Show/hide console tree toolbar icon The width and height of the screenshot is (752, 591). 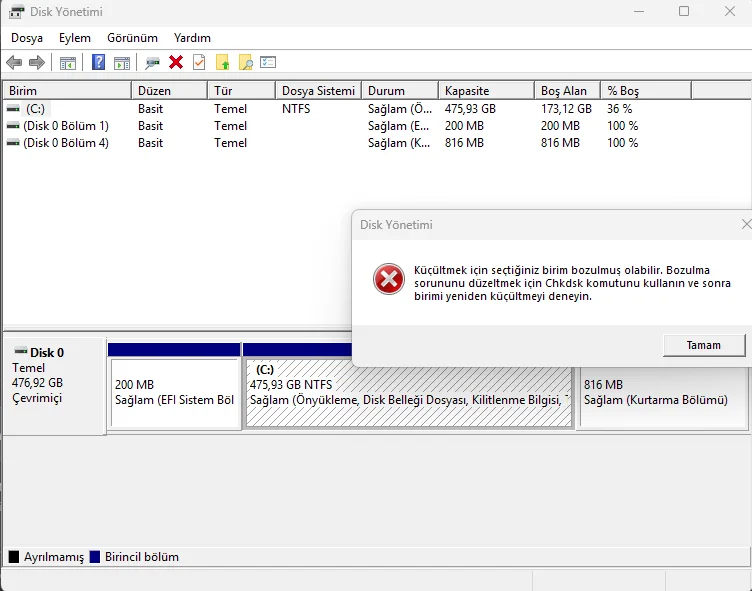pyautogui.click(x=68, y=63)
